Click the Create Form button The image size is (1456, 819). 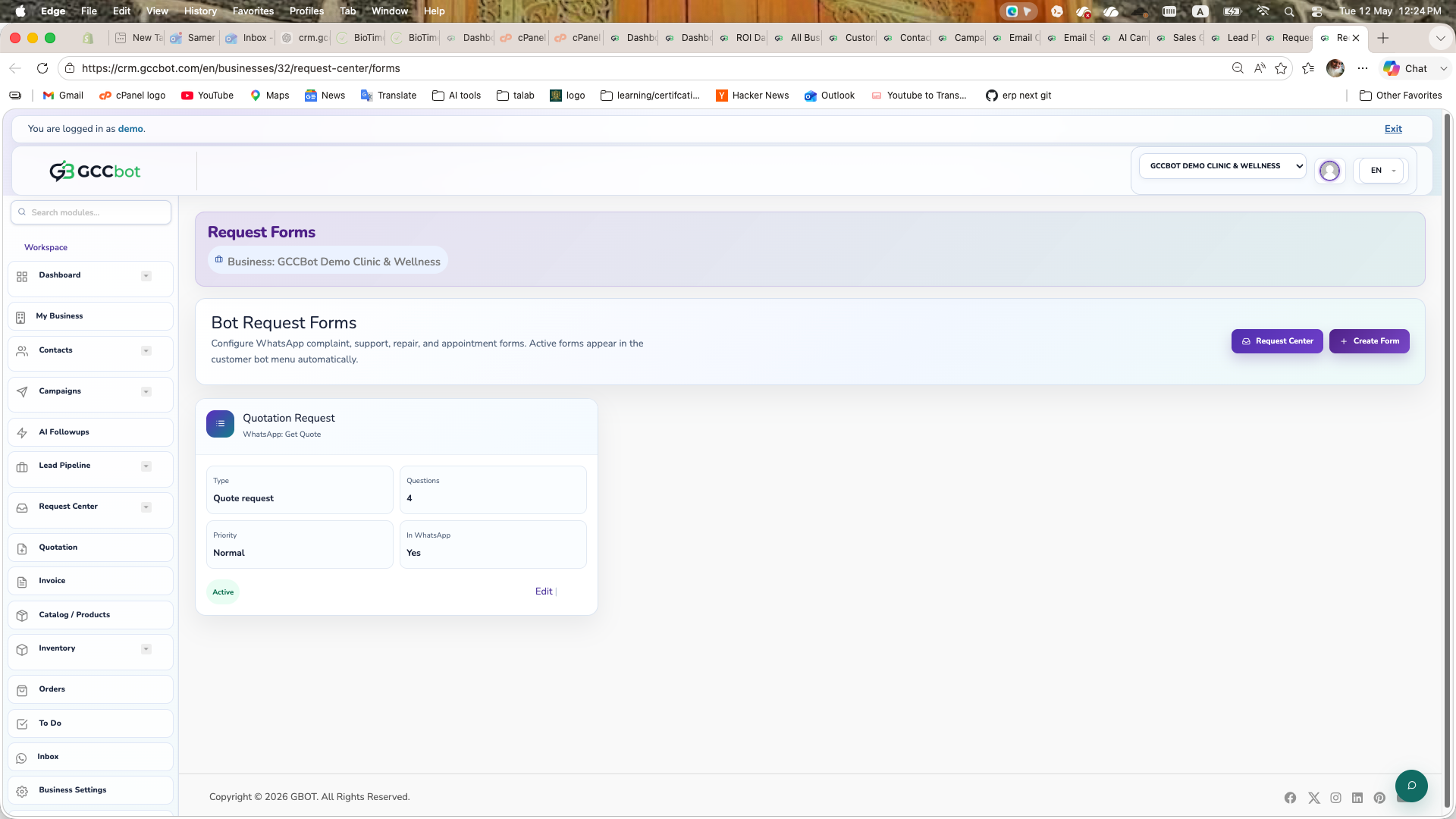click(1370, 341)
